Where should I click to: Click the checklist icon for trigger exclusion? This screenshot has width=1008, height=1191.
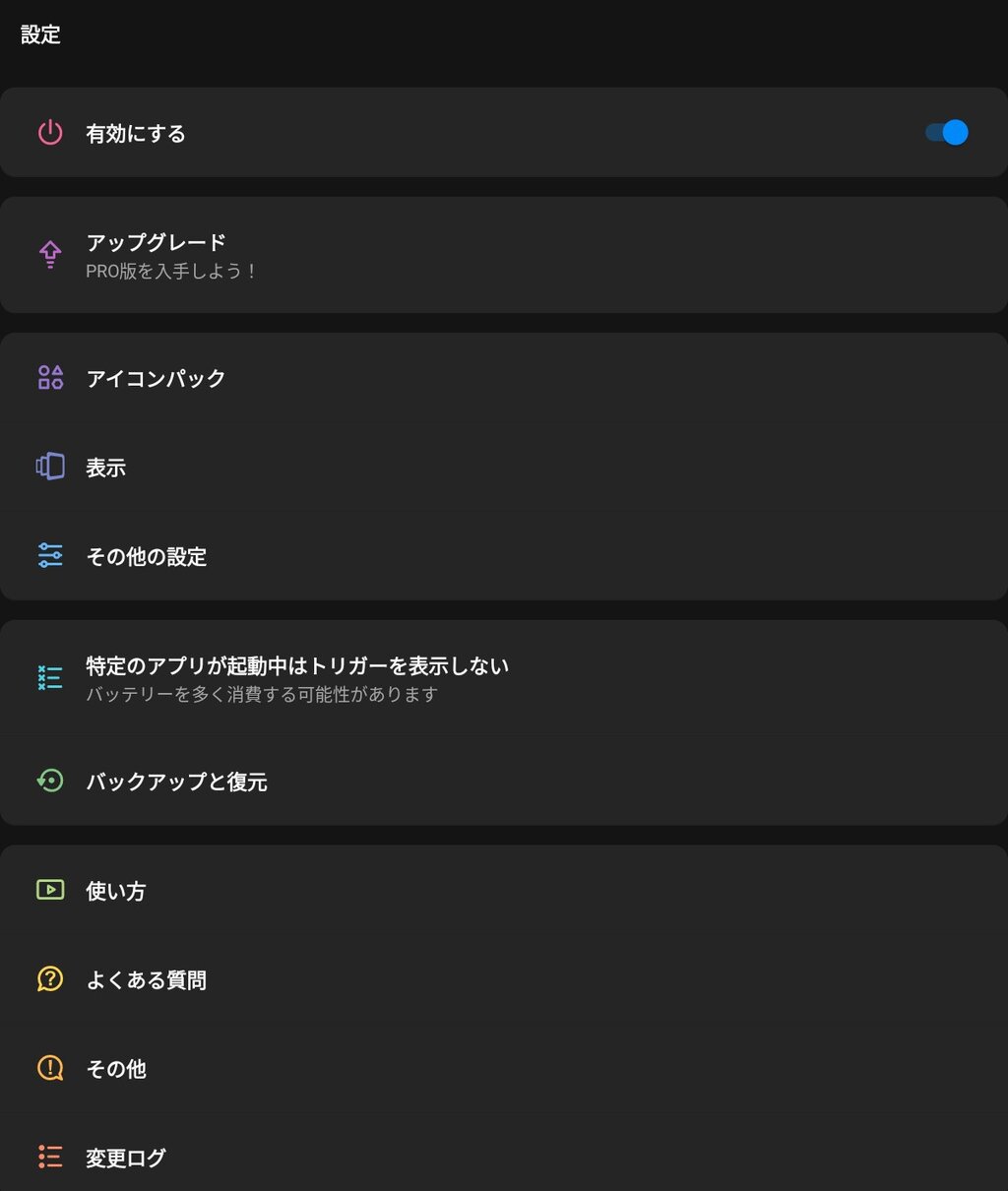coord(50,678)
